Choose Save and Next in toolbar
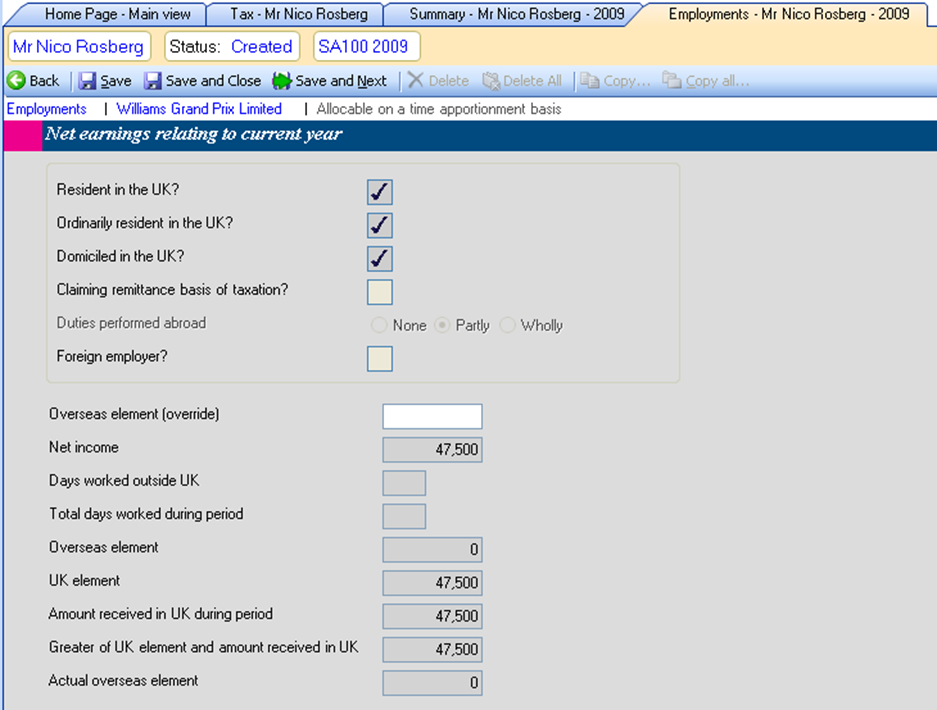This screenshot has width=937, height=710. click(x=341, y=81)
